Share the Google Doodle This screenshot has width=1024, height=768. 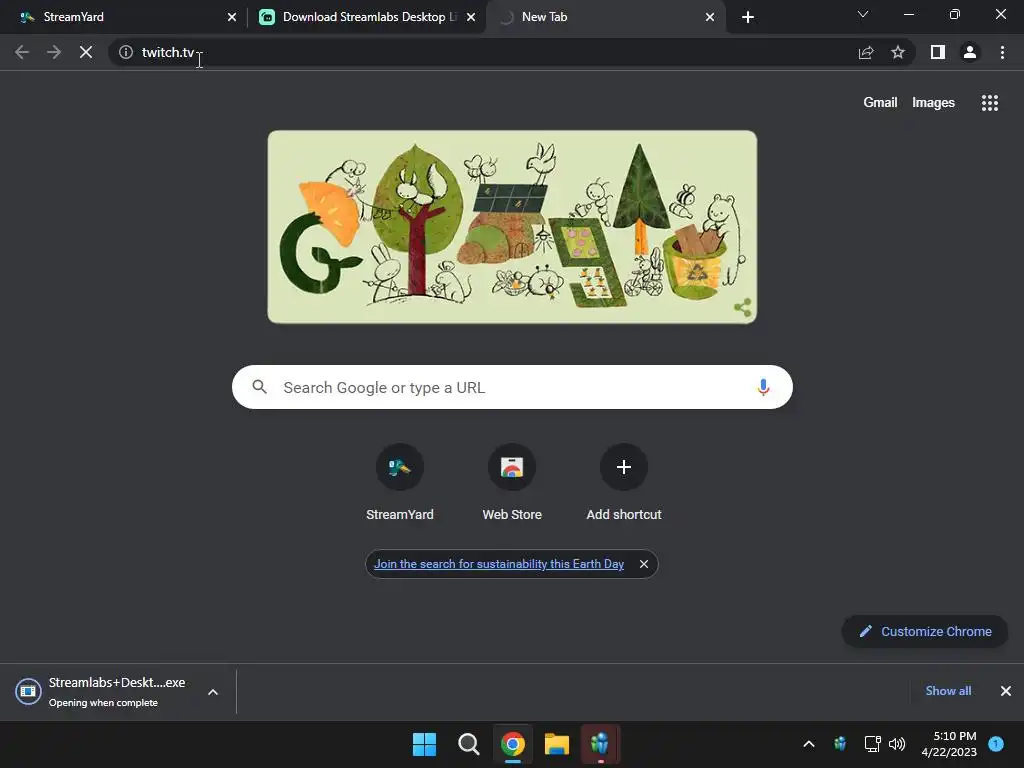743,307
